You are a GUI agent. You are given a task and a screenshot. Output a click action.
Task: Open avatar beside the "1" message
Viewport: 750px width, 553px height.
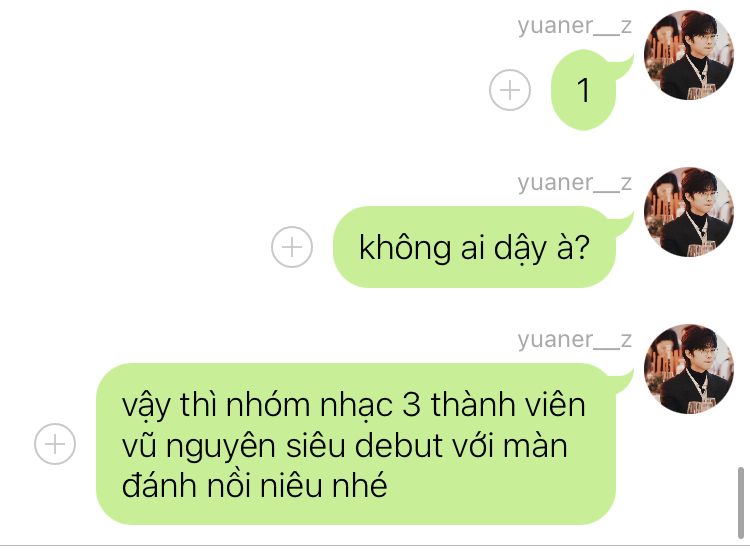click(689, 55)
